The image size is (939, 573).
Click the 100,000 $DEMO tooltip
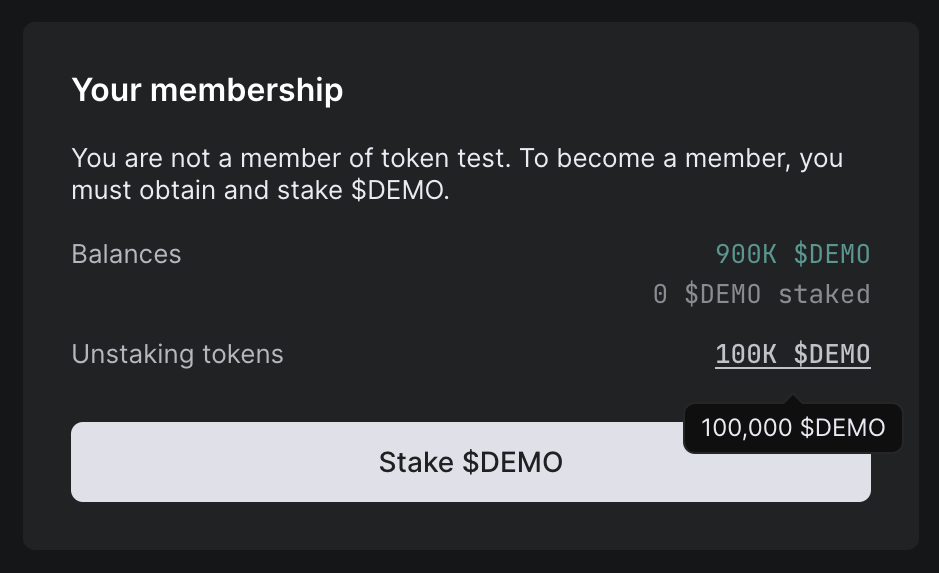point(793,428)
